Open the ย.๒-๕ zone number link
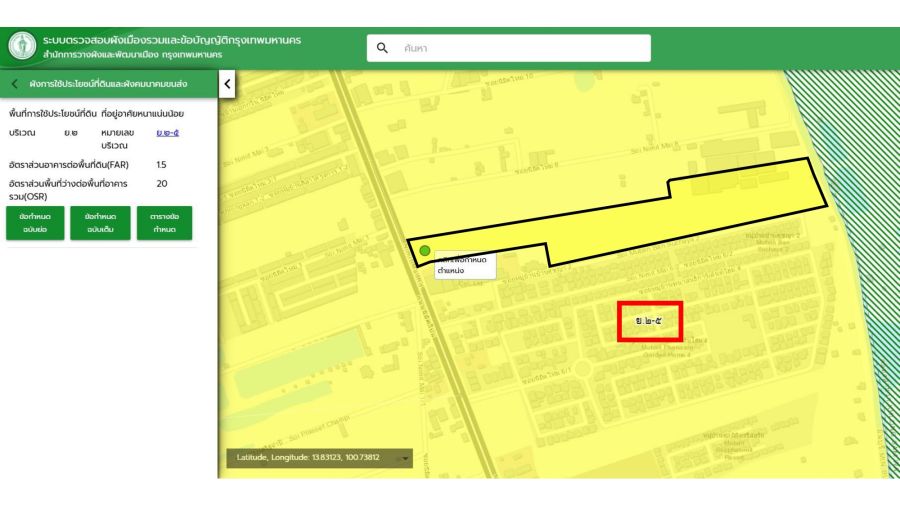Image resolution: width=900 pixels, height=506 pixels. [168, 132]
